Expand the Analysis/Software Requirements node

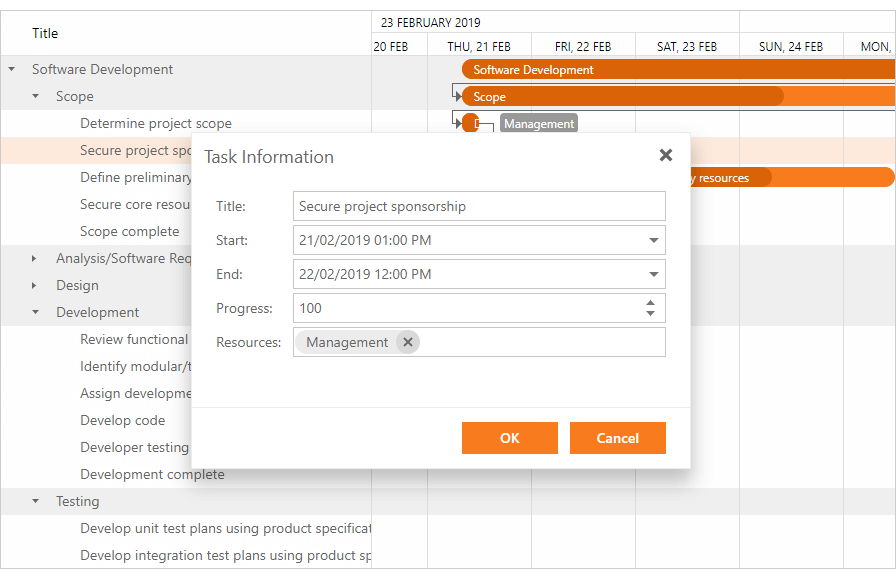click(34, 258)
